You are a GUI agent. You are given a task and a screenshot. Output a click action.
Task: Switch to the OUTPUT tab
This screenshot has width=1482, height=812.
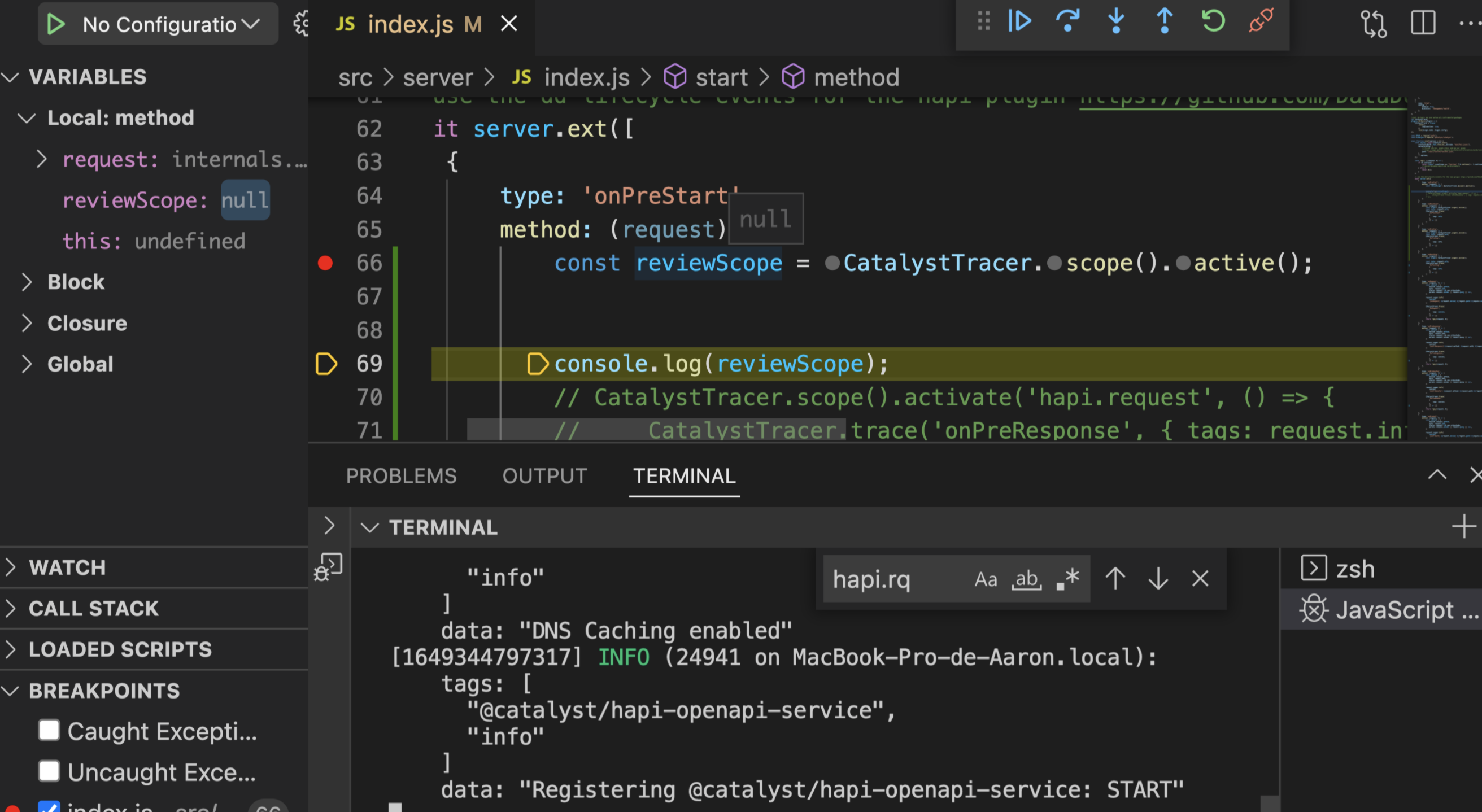[x=544, y=476]
